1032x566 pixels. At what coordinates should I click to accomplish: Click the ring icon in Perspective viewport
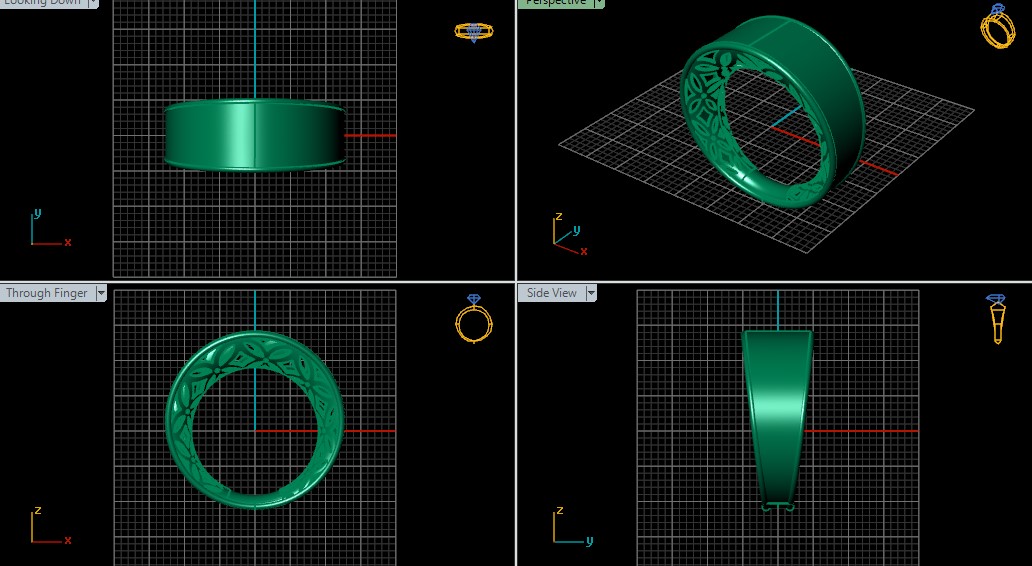tap(996, 27)
